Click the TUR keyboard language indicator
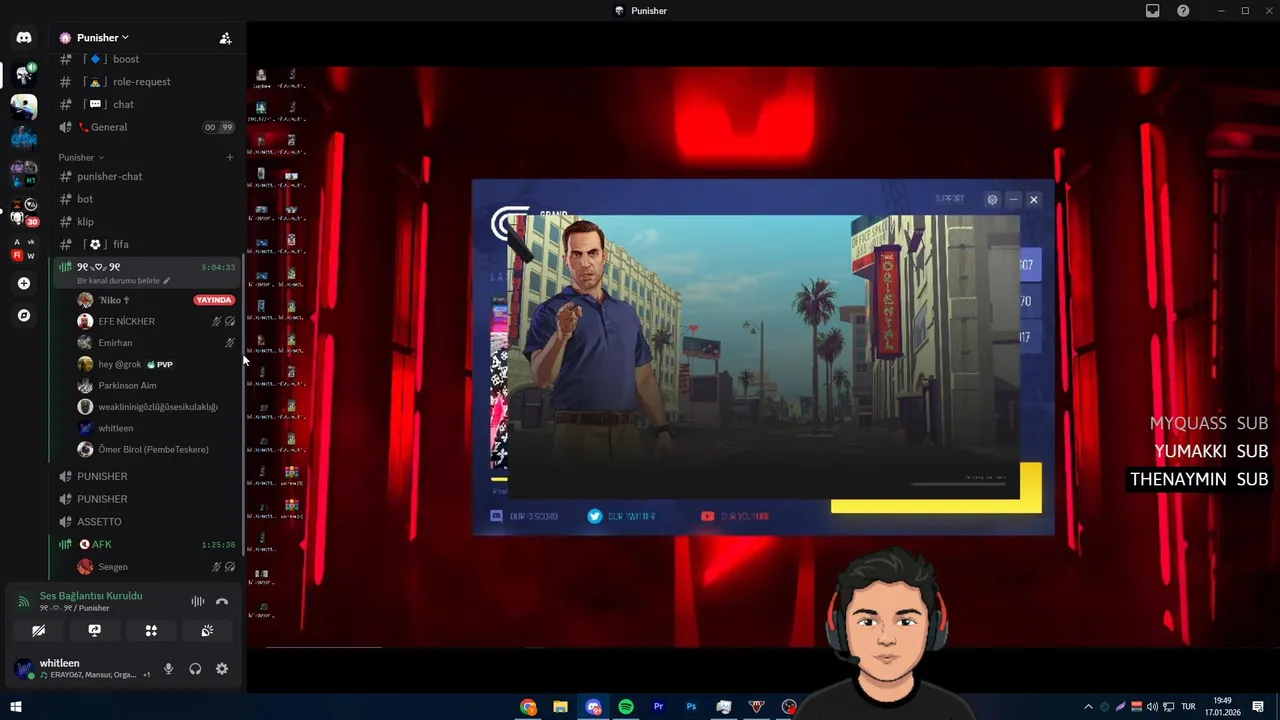Screen dimensions: 1280x720 tap(1189, 707)
